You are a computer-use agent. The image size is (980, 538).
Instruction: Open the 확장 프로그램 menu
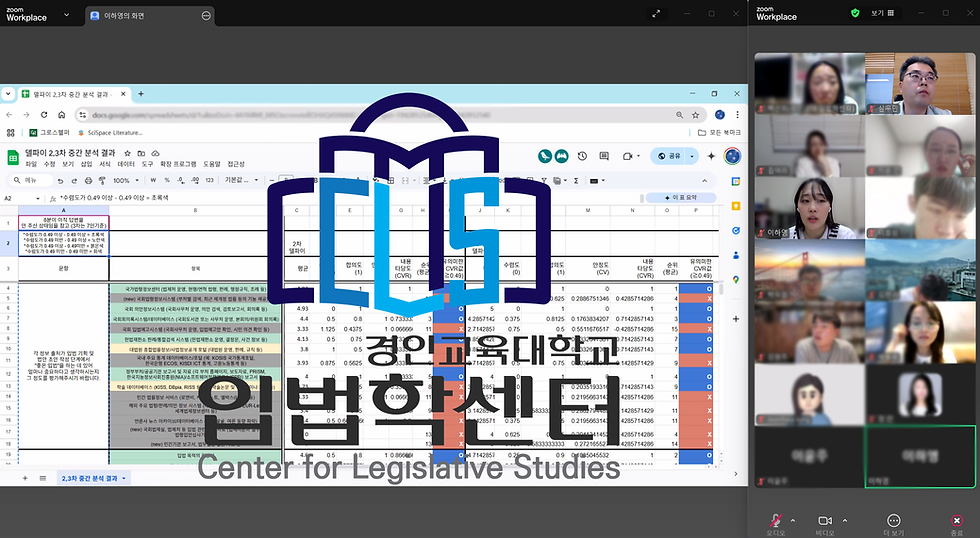[178, 164]
